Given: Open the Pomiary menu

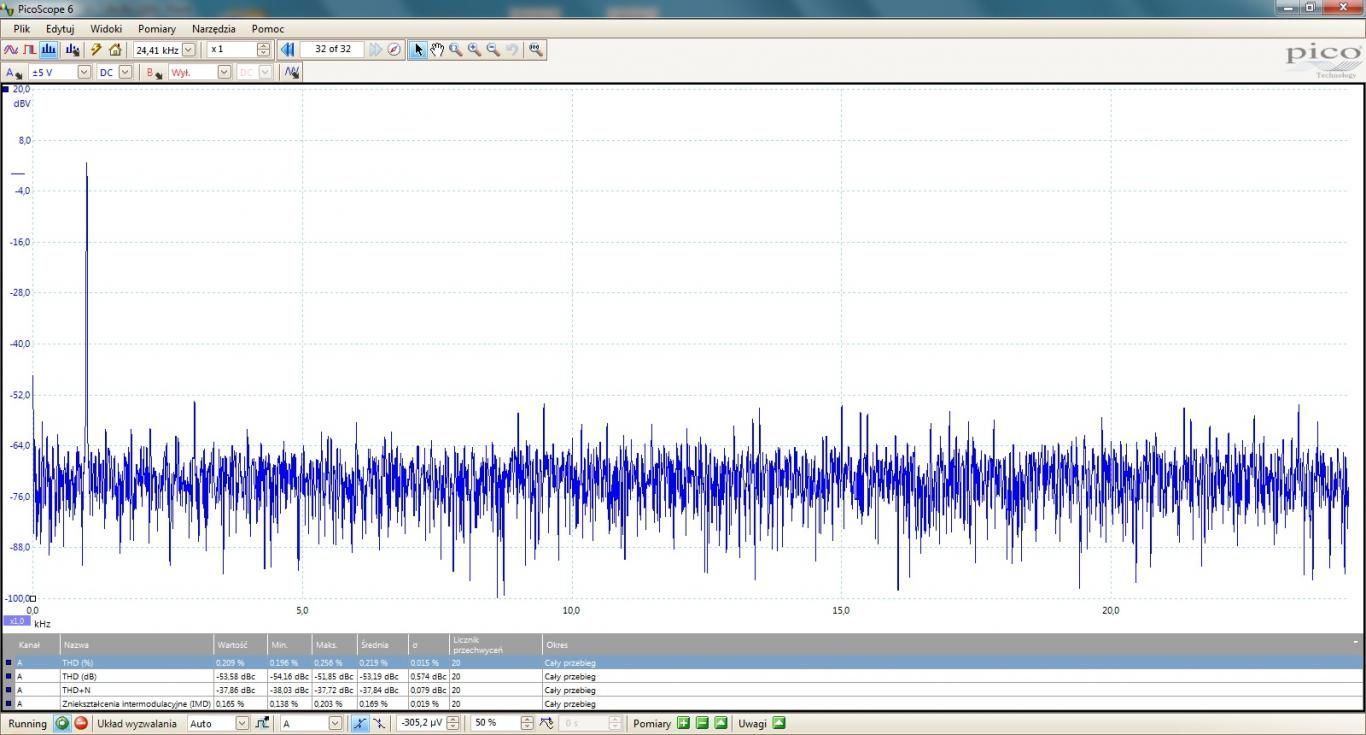Looking at the screenshot, I should click(x=157, y=29).
